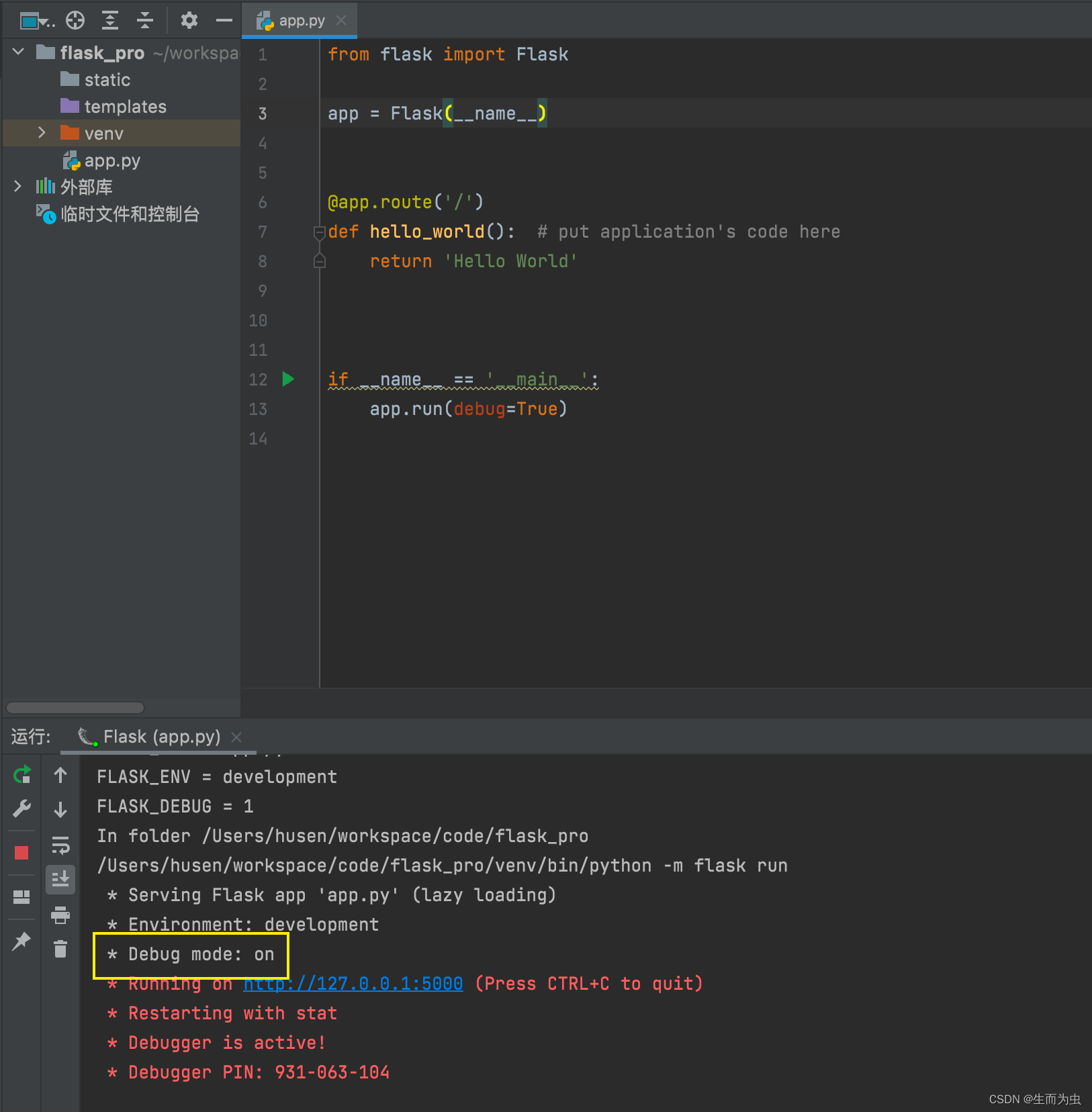
Task: Click the 'Debugger PIN: 931-063-104' console line
Action: coord(248,1072)
